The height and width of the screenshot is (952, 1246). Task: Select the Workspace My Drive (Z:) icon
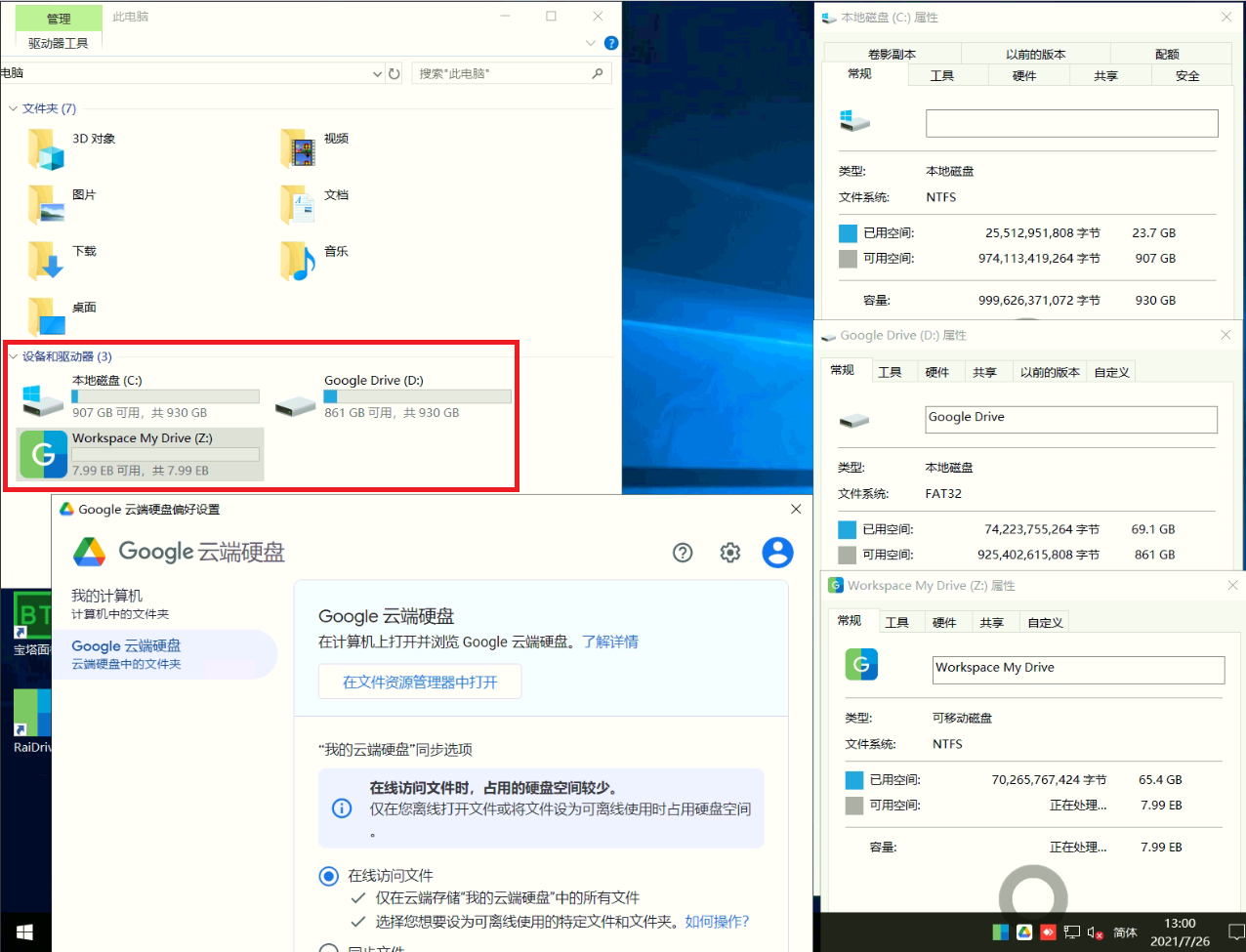click(43, 454)
